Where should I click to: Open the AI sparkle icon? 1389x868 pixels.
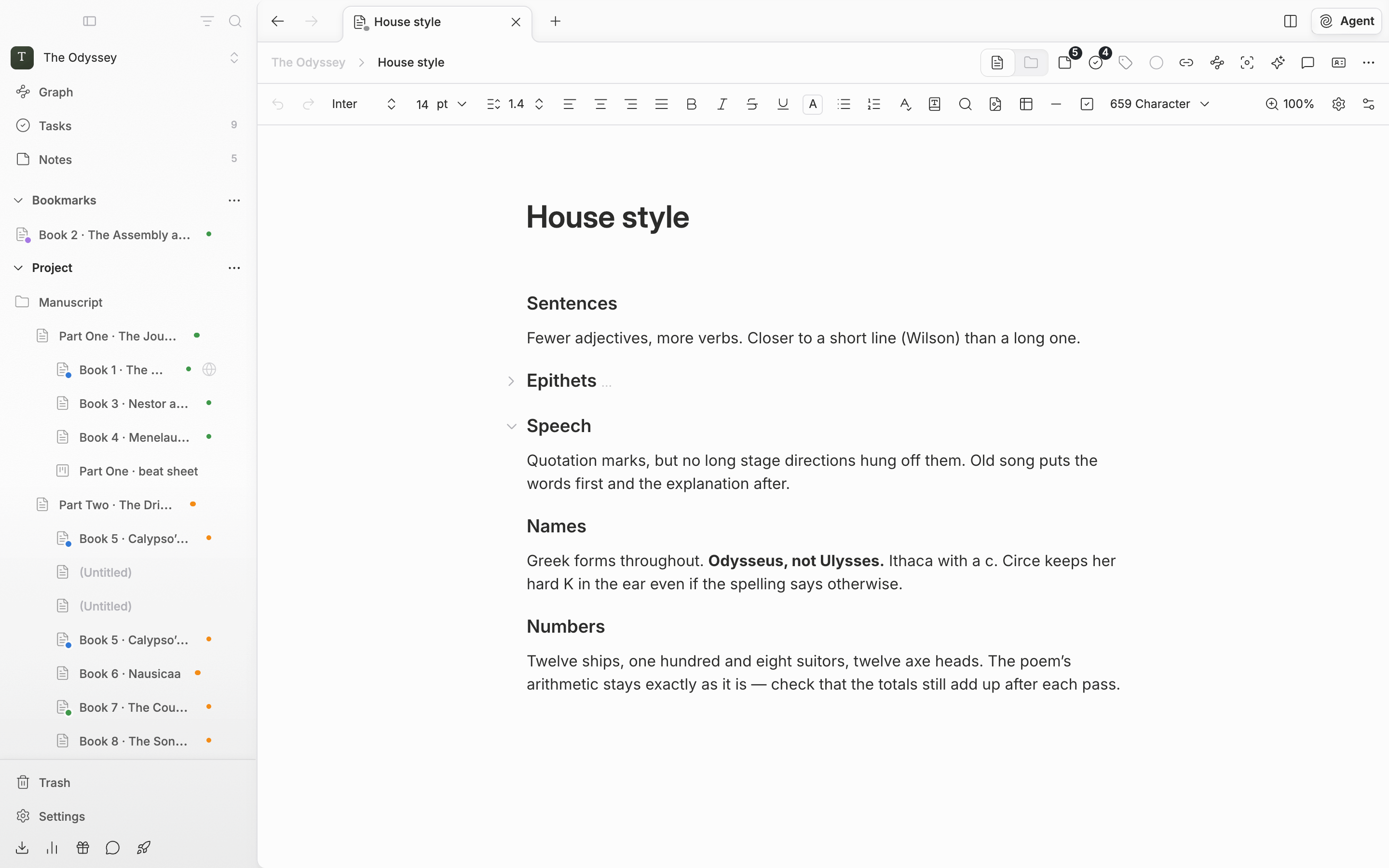coord(1278,63)
